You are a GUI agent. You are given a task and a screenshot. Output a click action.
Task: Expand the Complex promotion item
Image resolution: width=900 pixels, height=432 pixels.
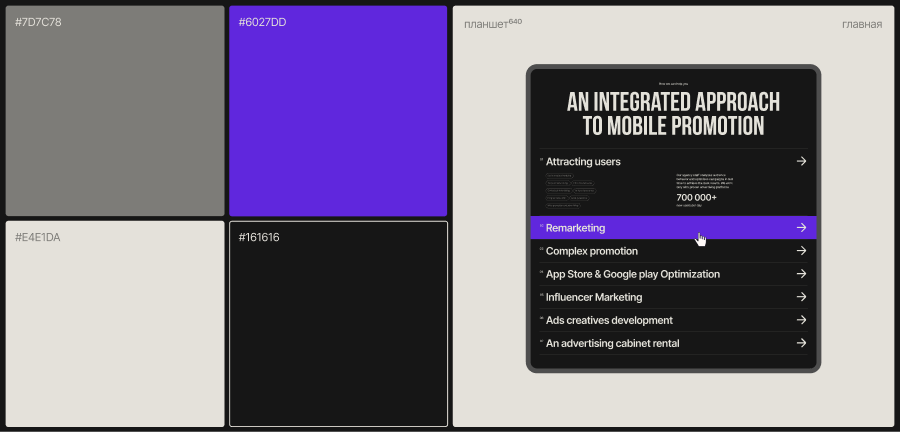591,251
